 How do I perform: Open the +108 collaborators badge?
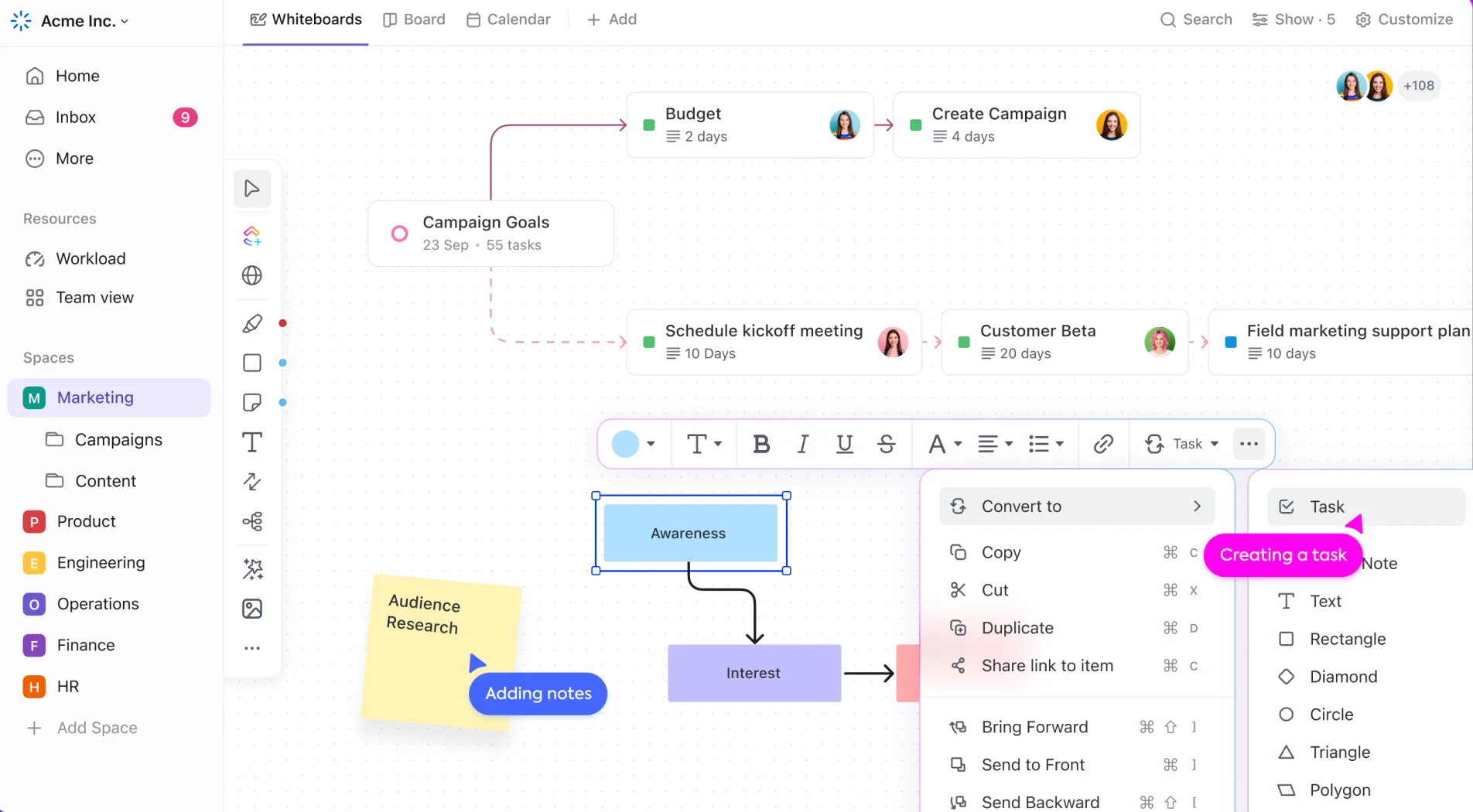point(1419,86)
